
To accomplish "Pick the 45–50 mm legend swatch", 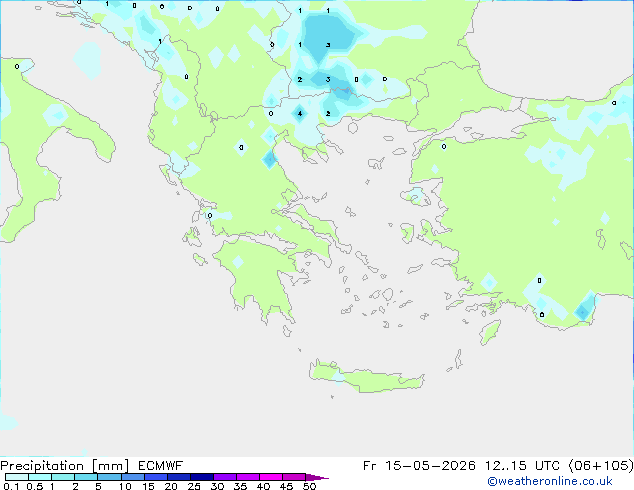I will 294,477.
